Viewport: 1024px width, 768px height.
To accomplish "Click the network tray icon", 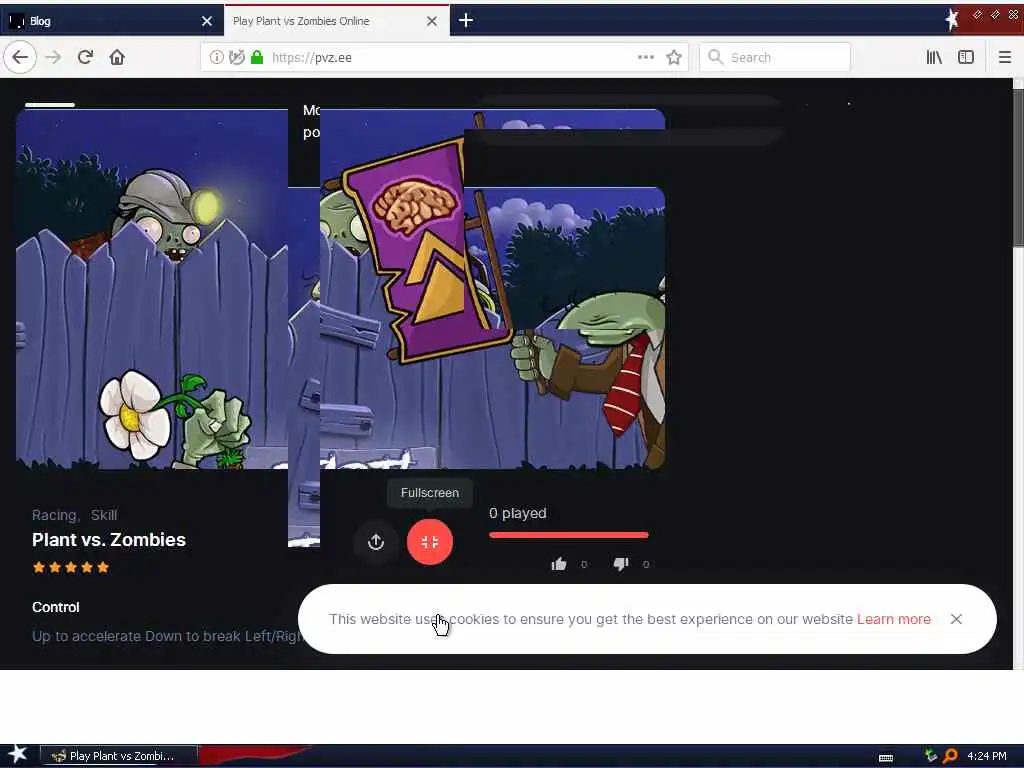I will (x=931, y=756).
